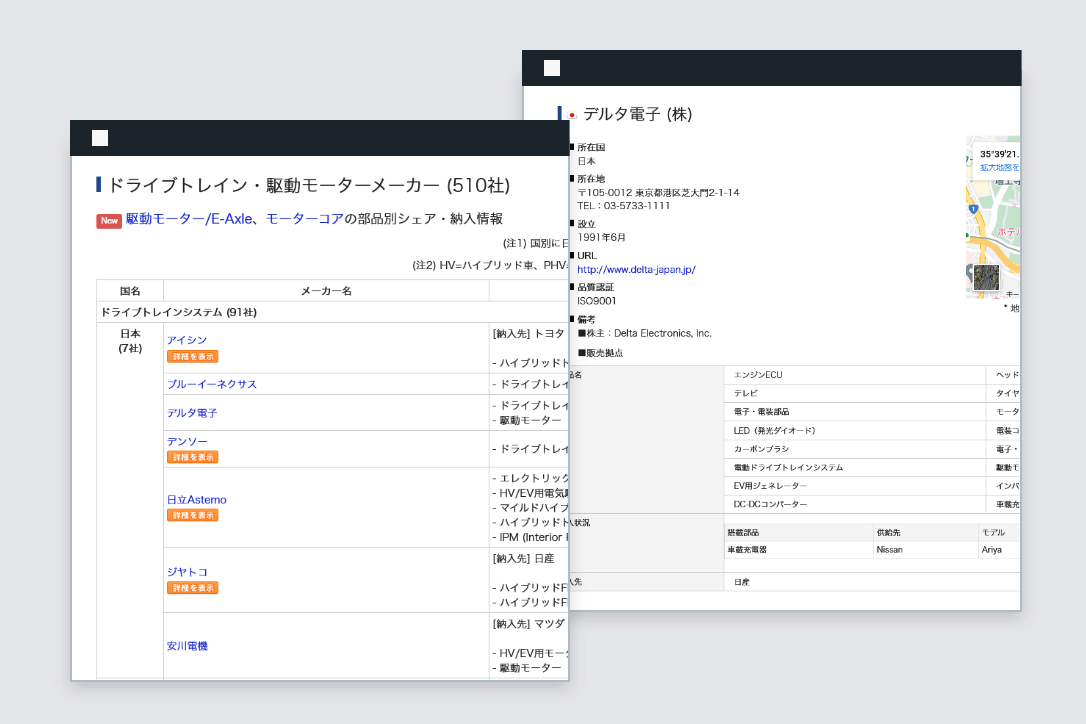The width and height of the screenshot is (1086, 724).
Task: Open the モーターコア link
Action: 305,219
